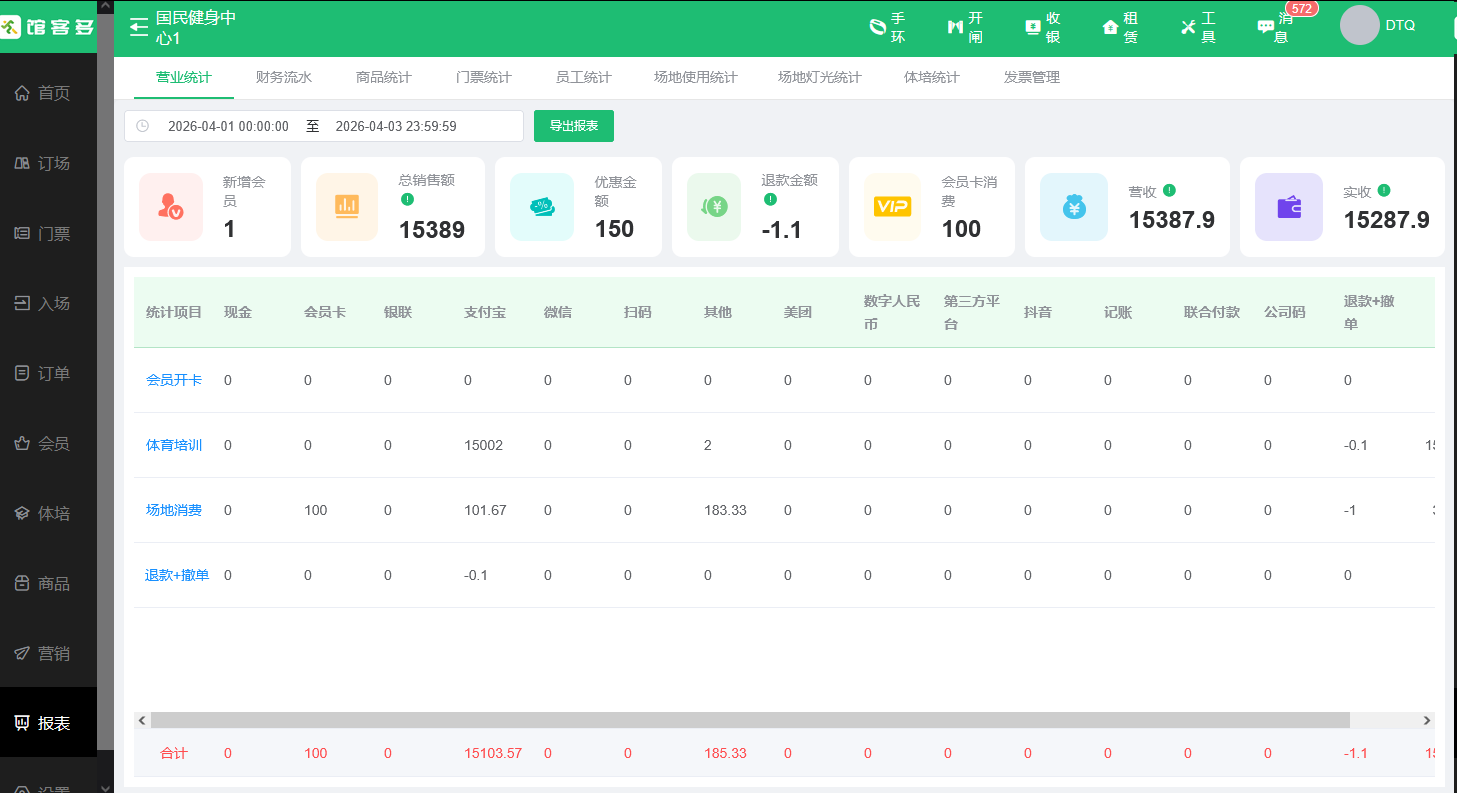Click the info icon next to 营收
This screenshot has height=793, width=1457.
1169,190
